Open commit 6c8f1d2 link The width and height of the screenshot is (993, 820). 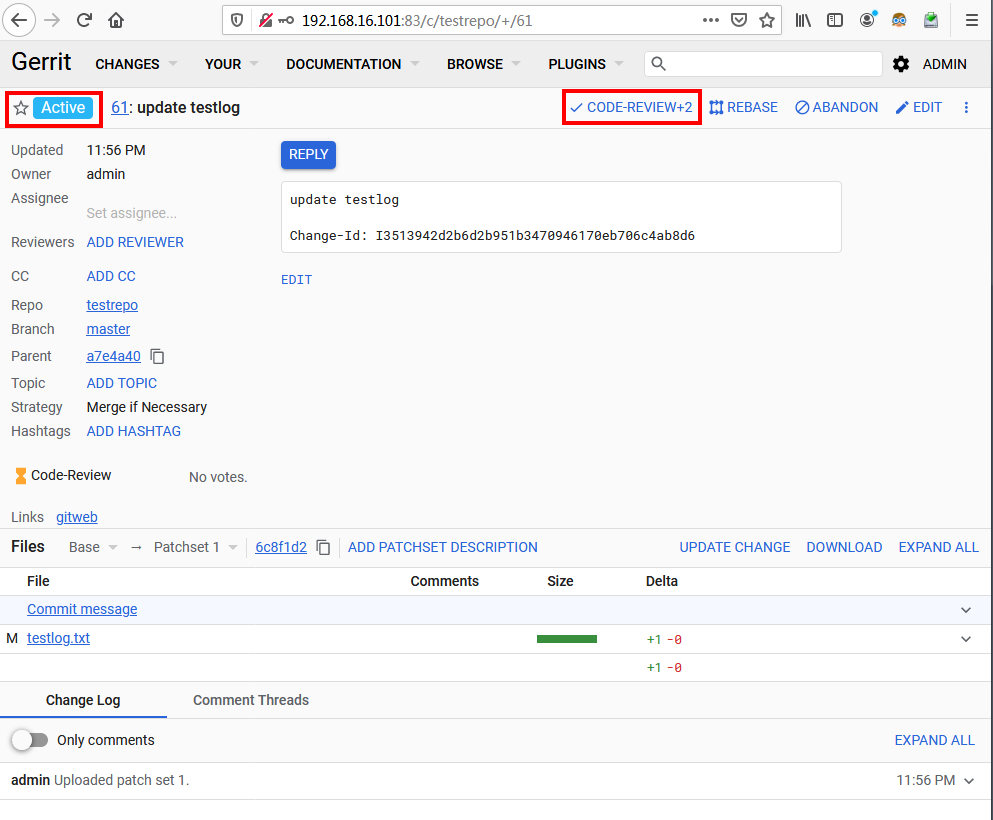click(281, 547)
